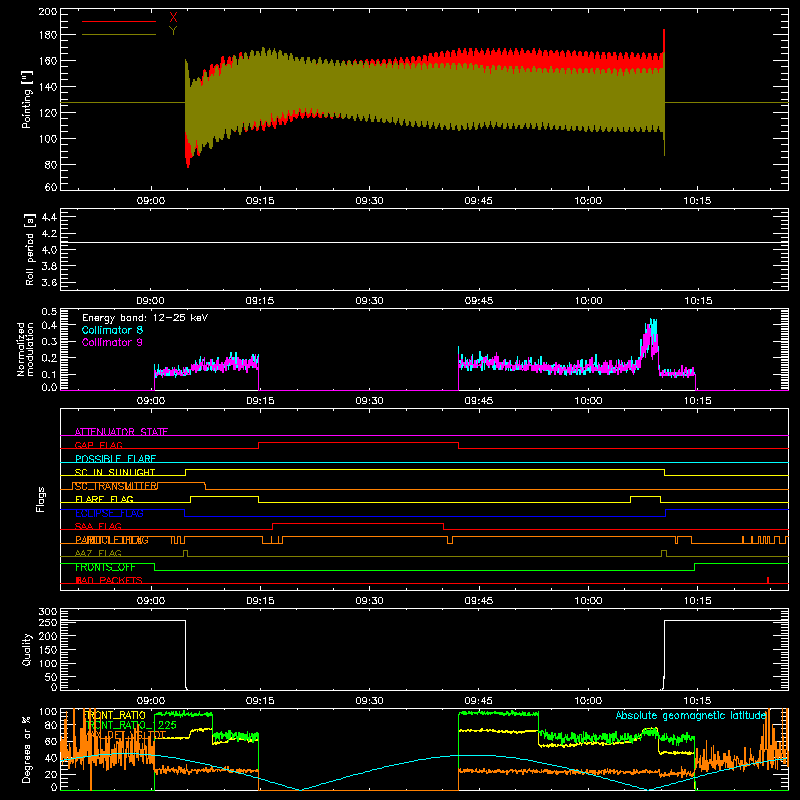
Task: Click the green FRONT_RATIO_1225 legend label
Action: pyautogui.click(x=131, y=725)
